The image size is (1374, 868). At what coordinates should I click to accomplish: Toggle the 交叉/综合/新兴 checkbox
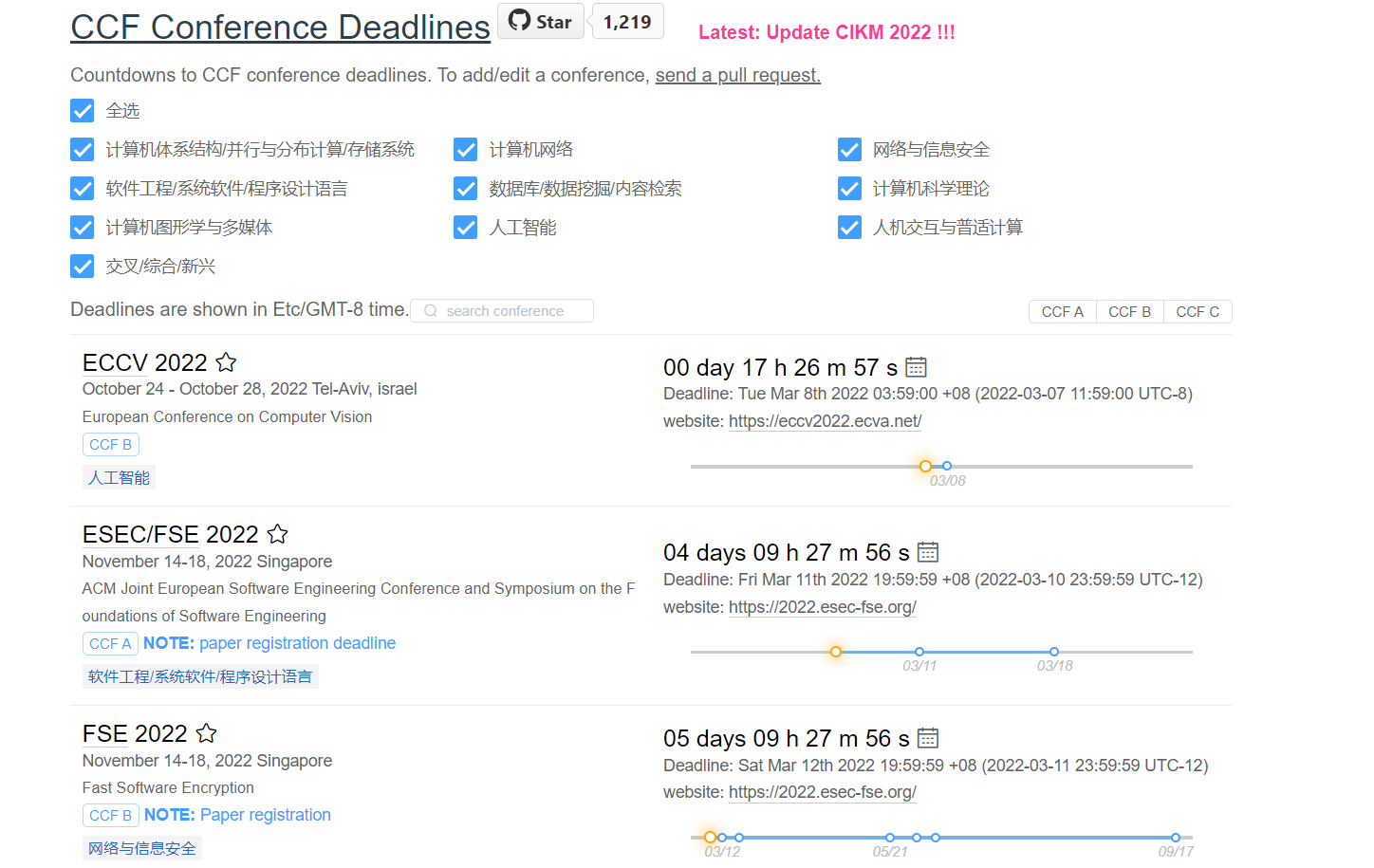coord(83,267)
